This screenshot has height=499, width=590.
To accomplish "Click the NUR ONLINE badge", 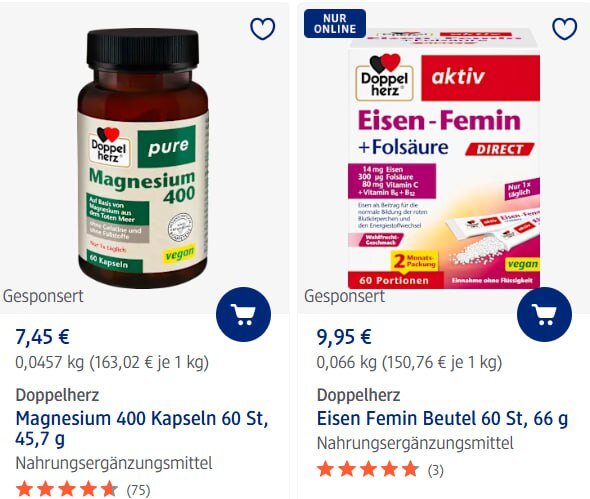I will pos(335,23).
